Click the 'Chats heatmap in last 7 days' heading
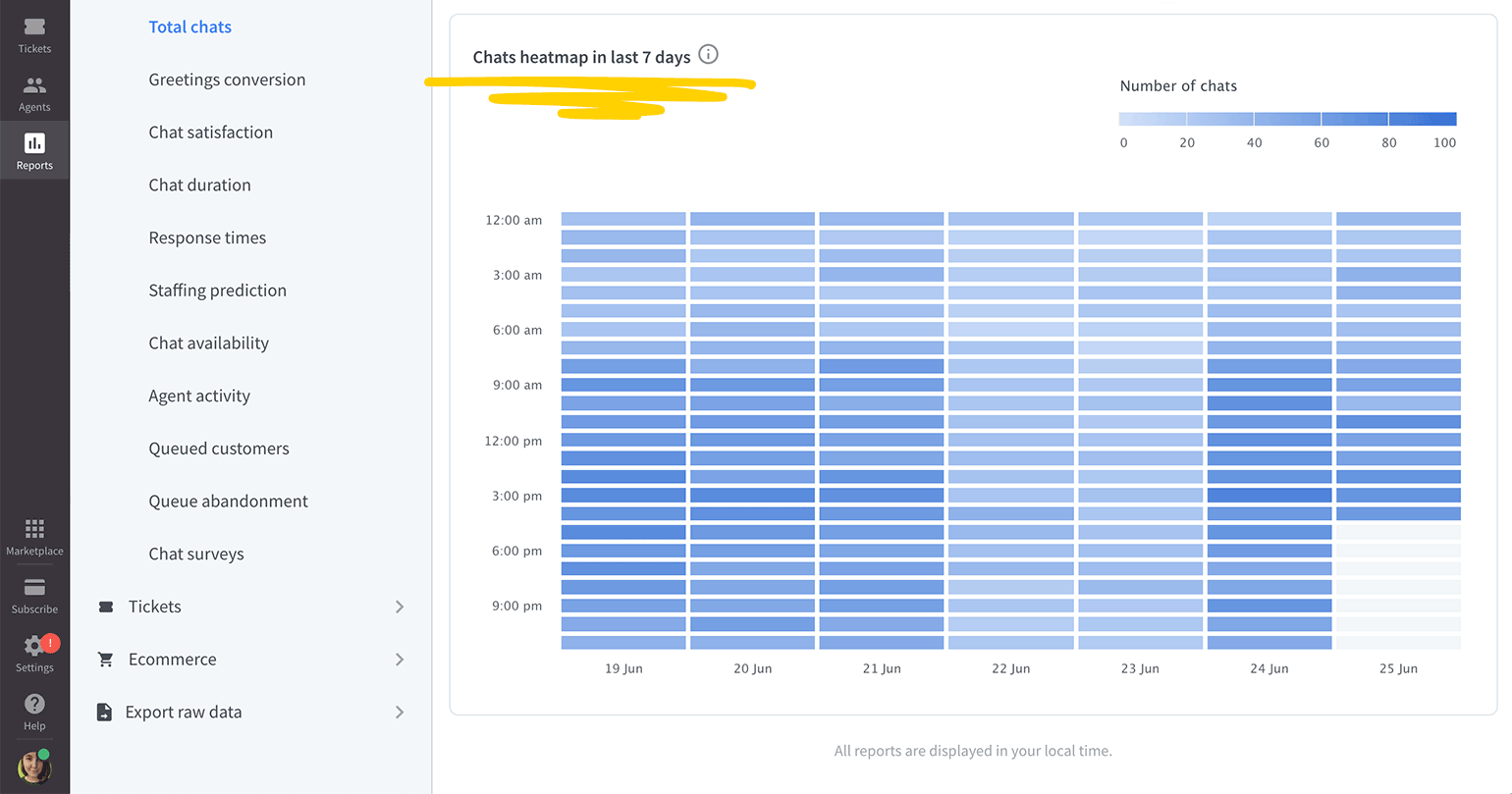This screenshot has width=1512, height=794. coord(581,57)
